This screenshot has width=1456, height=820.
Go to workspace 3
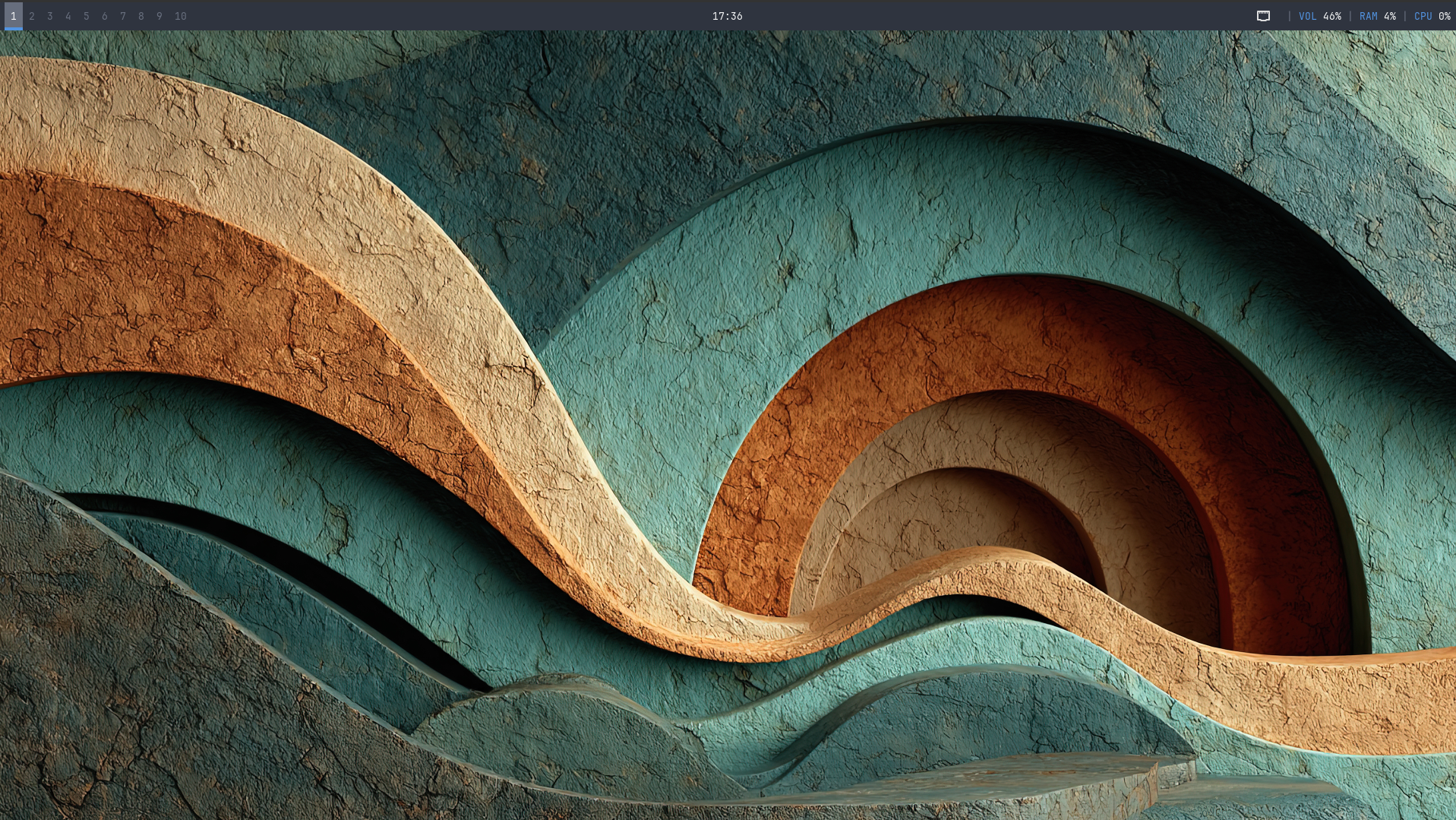pos(50,16)
